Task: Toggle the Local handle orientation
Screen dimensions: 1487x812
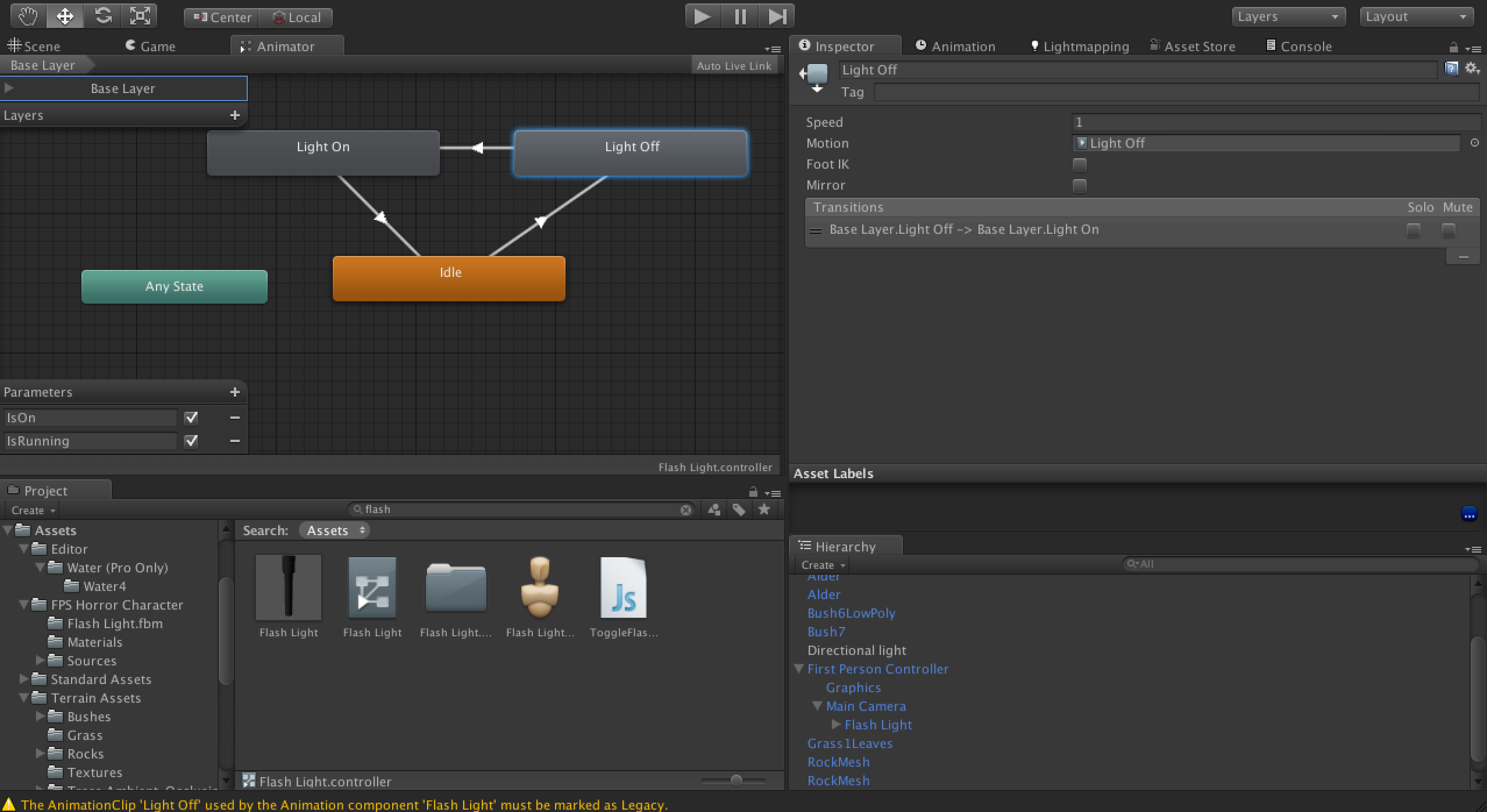Action: (x=296, y=17)
